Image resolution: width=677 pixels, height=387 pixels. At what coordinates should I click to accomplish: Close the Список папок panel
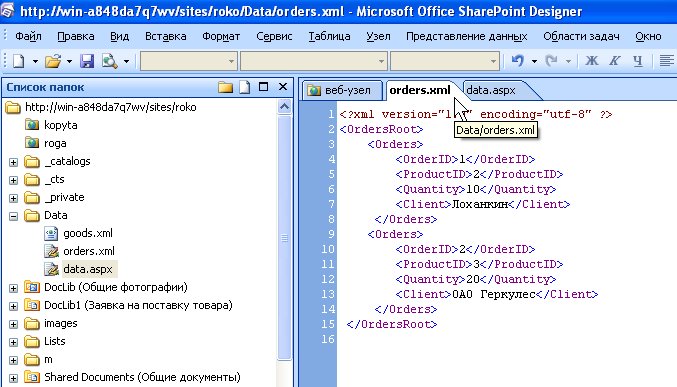[x=283, y=87]
